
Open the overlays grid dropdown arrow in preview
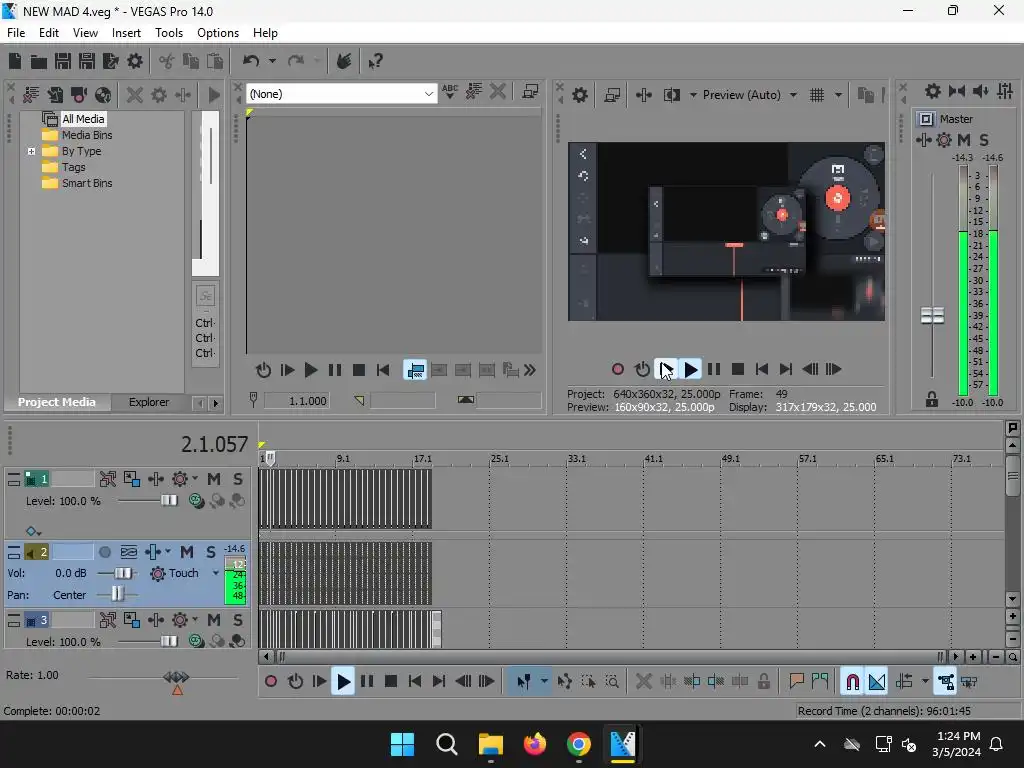pos(838,95)
